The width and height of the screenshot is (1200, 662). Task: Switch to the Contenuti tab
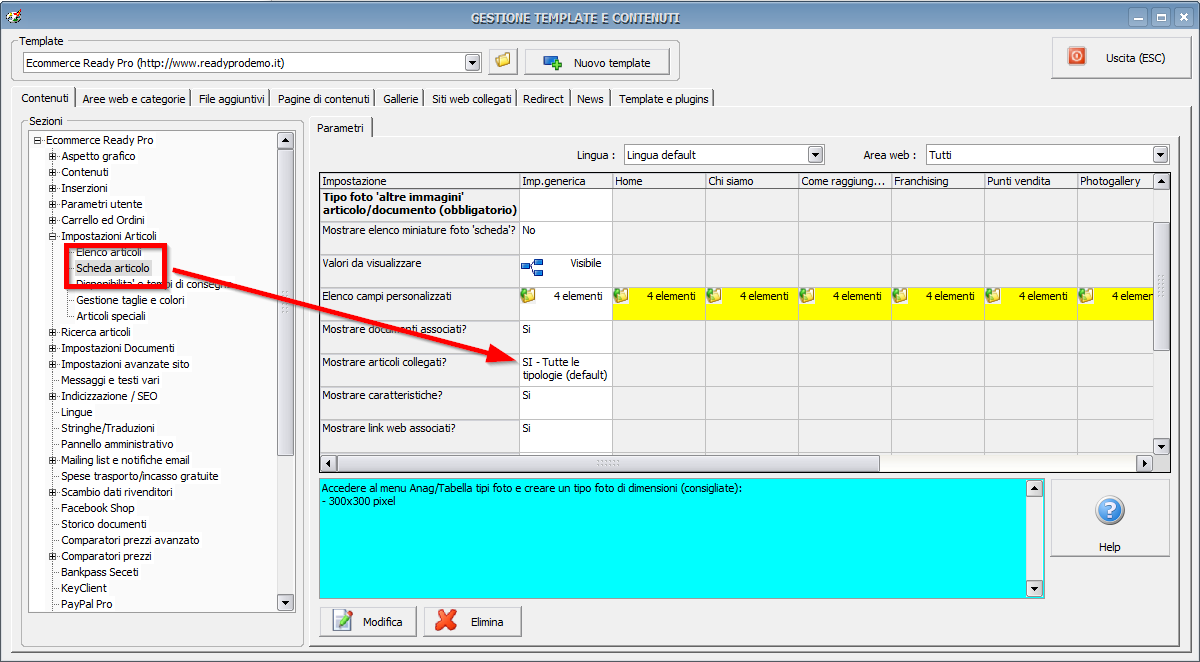(x=46, y=98)
